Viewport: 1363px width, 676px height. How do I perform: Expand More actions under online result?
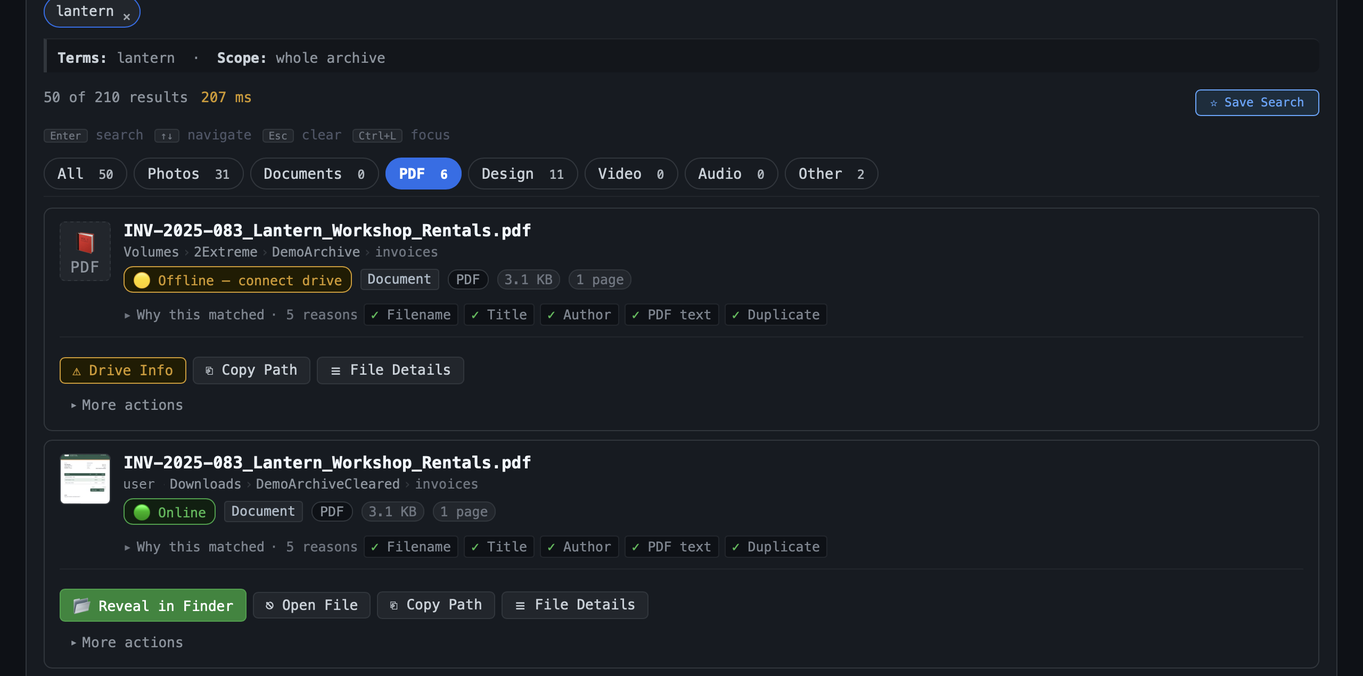pyautogui.click(x=126, y=642)
